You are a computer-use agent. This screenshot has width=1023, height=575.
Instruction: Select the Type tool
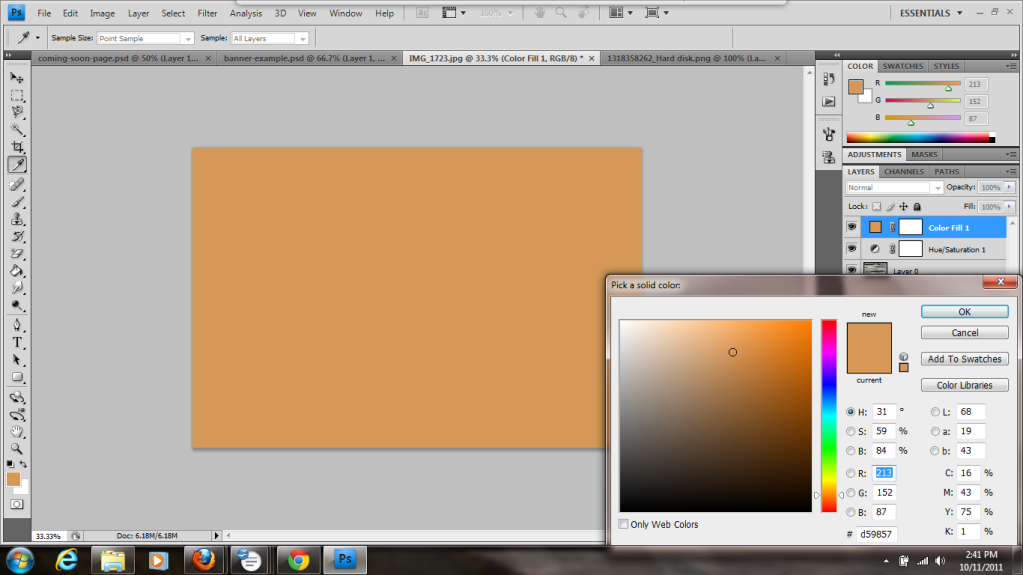coord(17,342)
